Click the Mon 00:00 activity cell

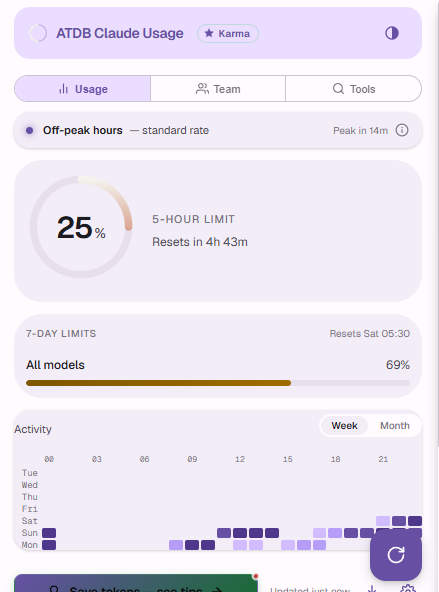tap(49, 545)
